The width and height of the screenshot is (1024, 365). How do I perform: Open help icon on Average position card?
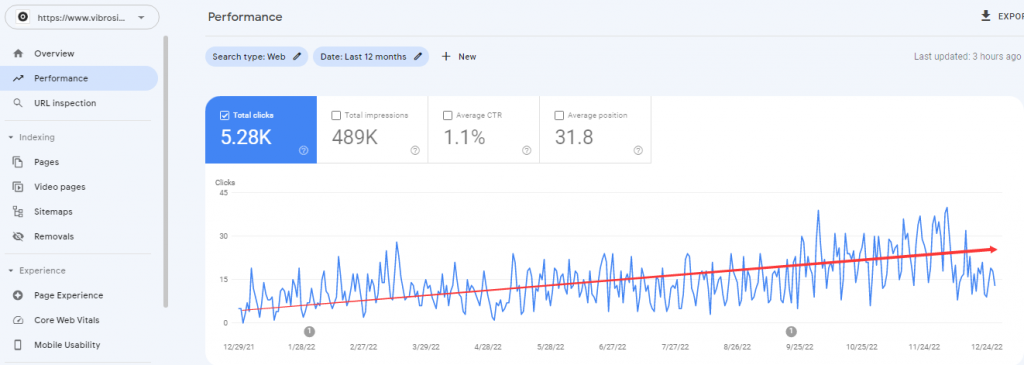[x=638, y=150]
